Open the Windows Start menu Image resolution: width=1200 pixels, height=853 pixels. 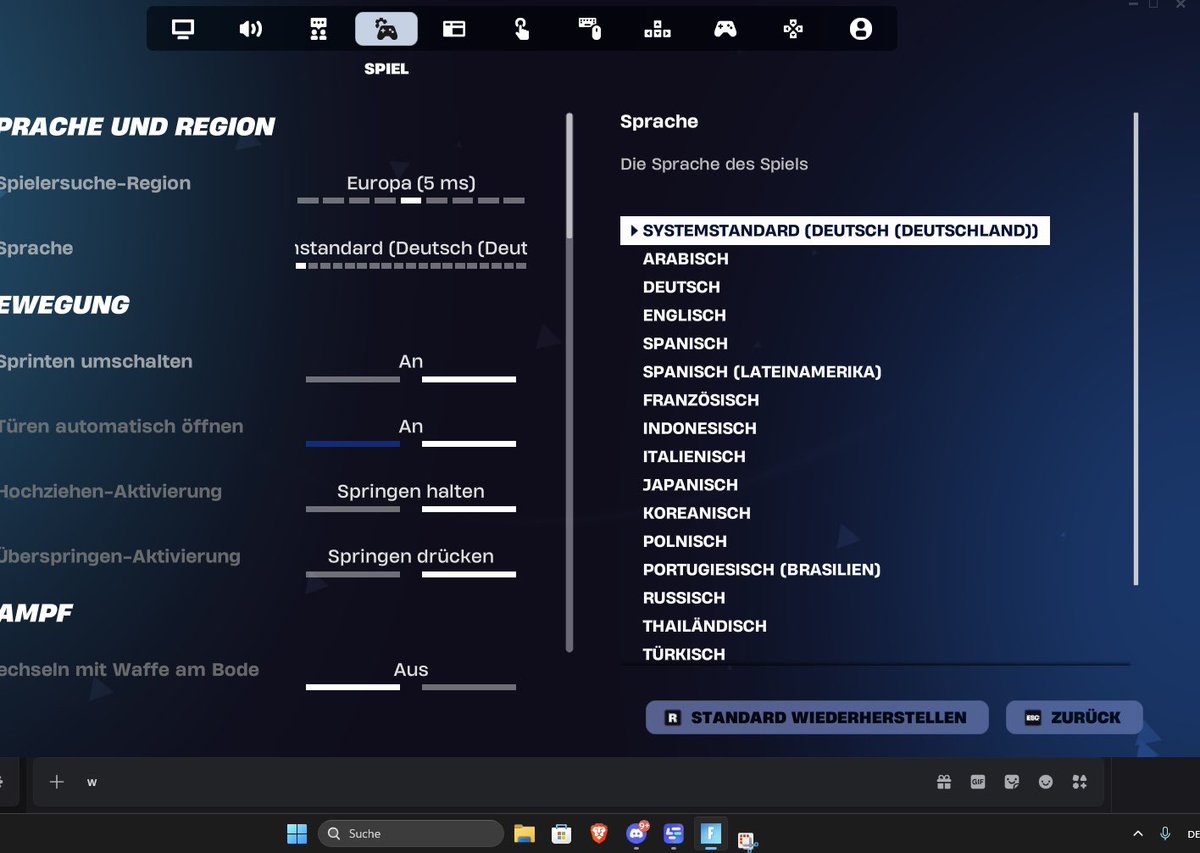[x=297, y=833]
